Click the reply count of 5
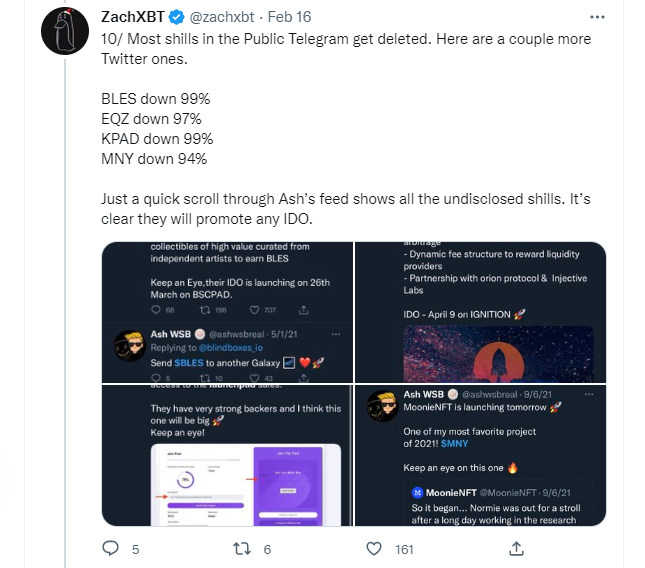Image resolution: width=645 pixels, height=568 pixels. [x=135, y=548]
